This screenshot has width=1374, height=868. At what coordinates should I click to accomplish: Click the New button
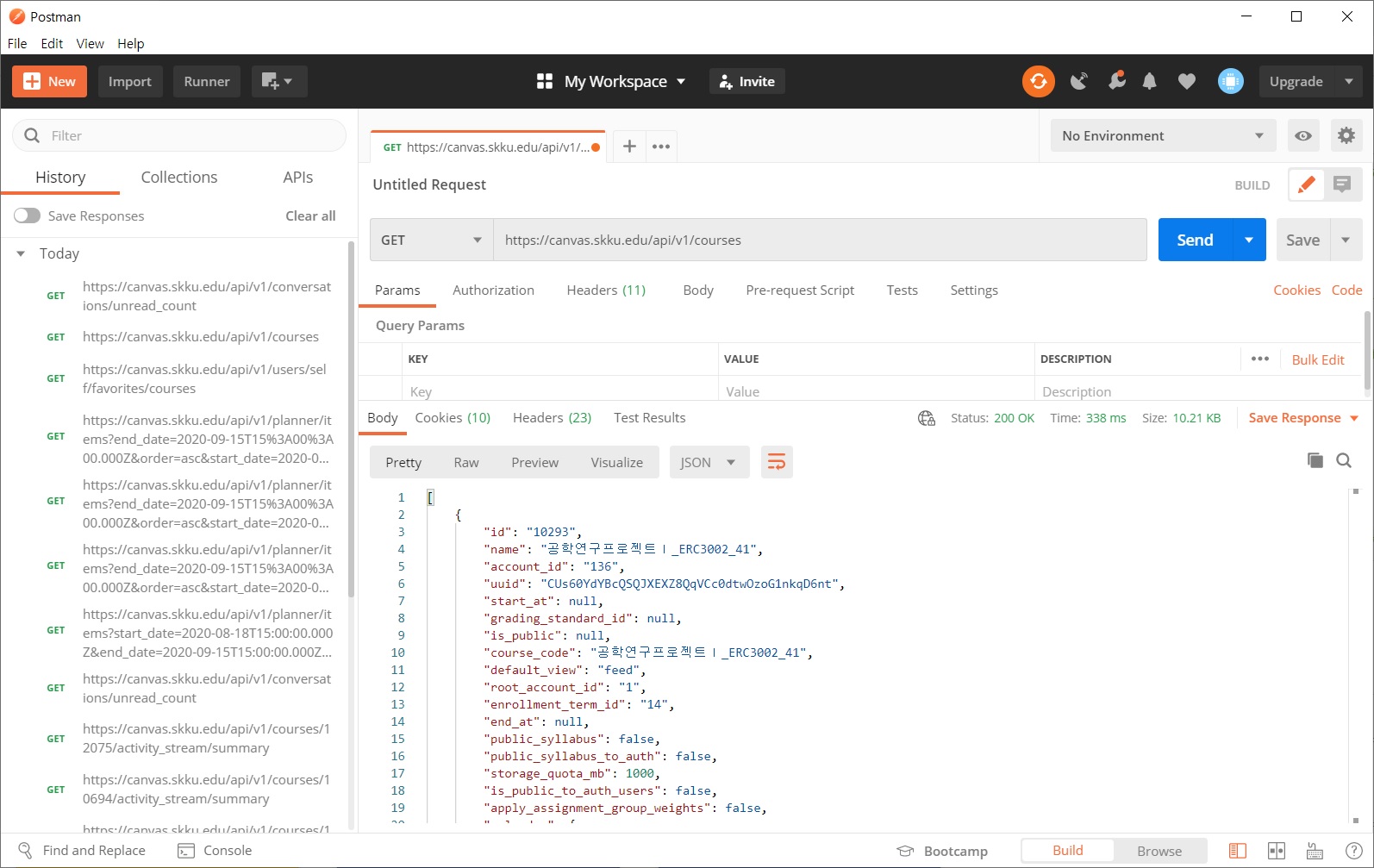49,81
